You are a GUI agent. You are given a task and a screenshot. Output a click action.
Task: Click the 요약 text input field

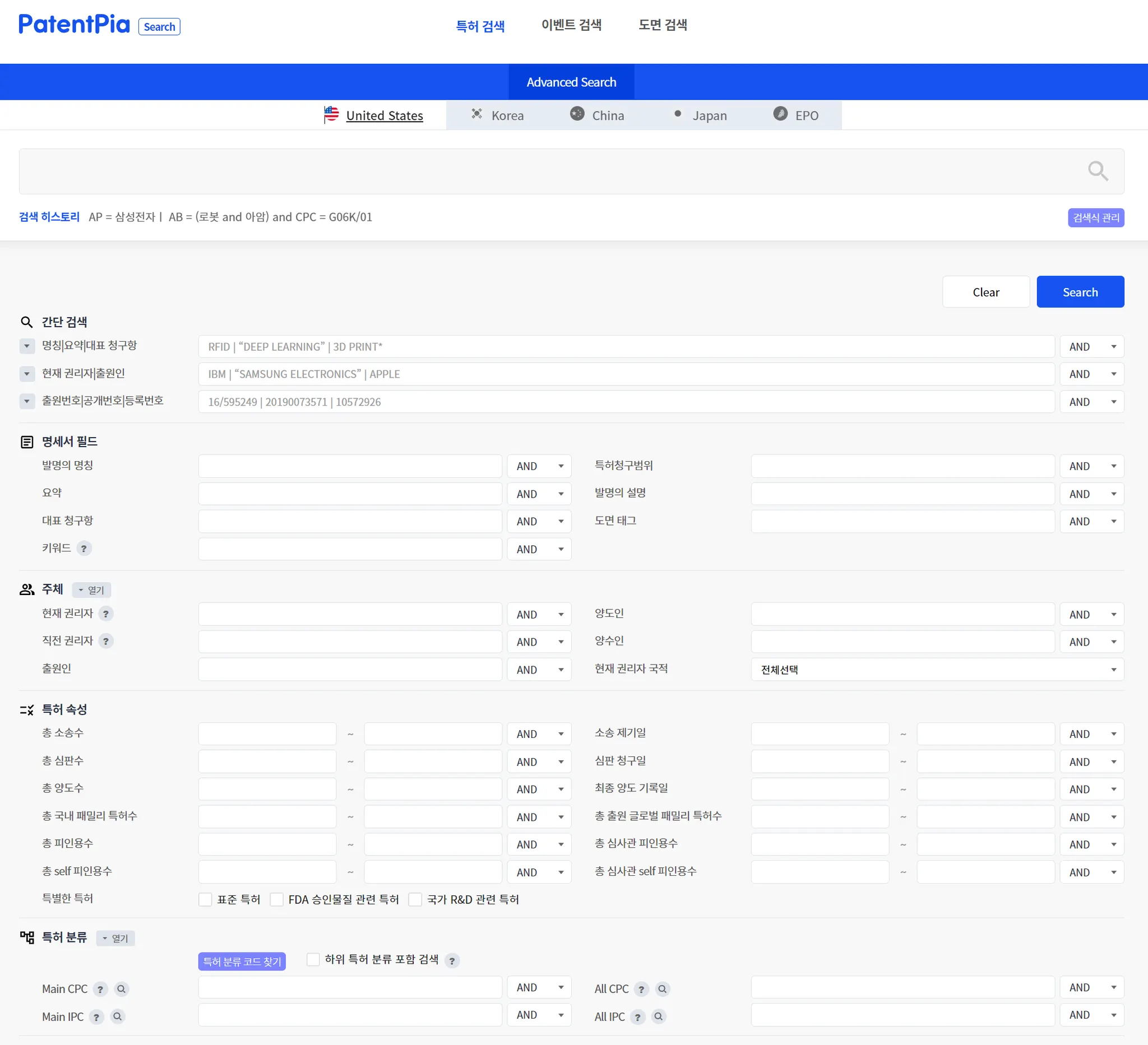coord(350,494)
